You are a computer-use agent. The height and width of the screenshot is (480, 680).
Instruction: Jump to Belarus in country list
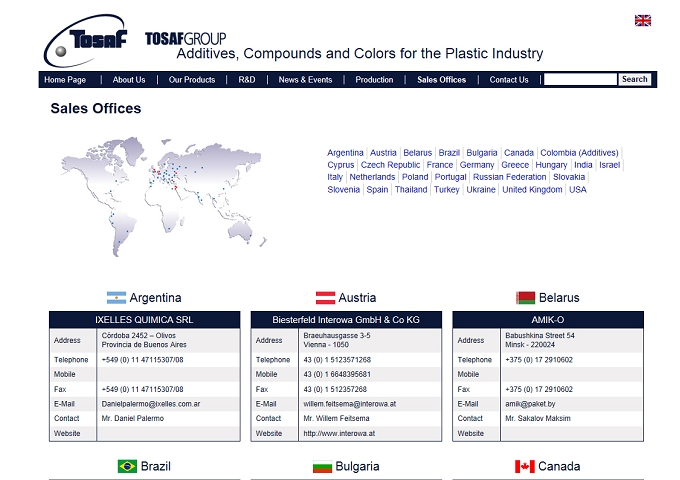click(417, 153)
